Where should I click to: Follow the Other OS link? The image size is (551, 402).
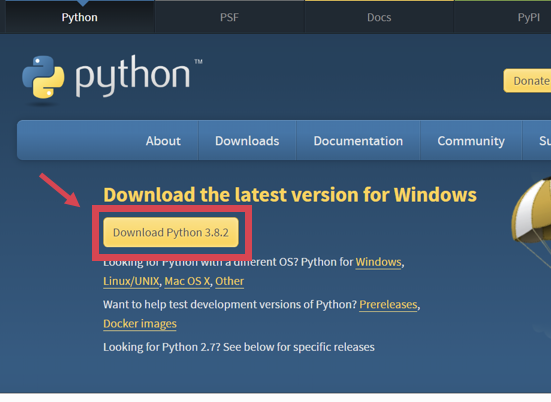[229, 281]
